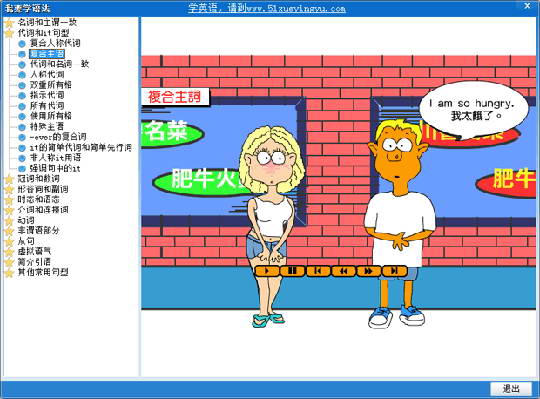Click the star icon beside 虚拟语气

coord(9,252)
